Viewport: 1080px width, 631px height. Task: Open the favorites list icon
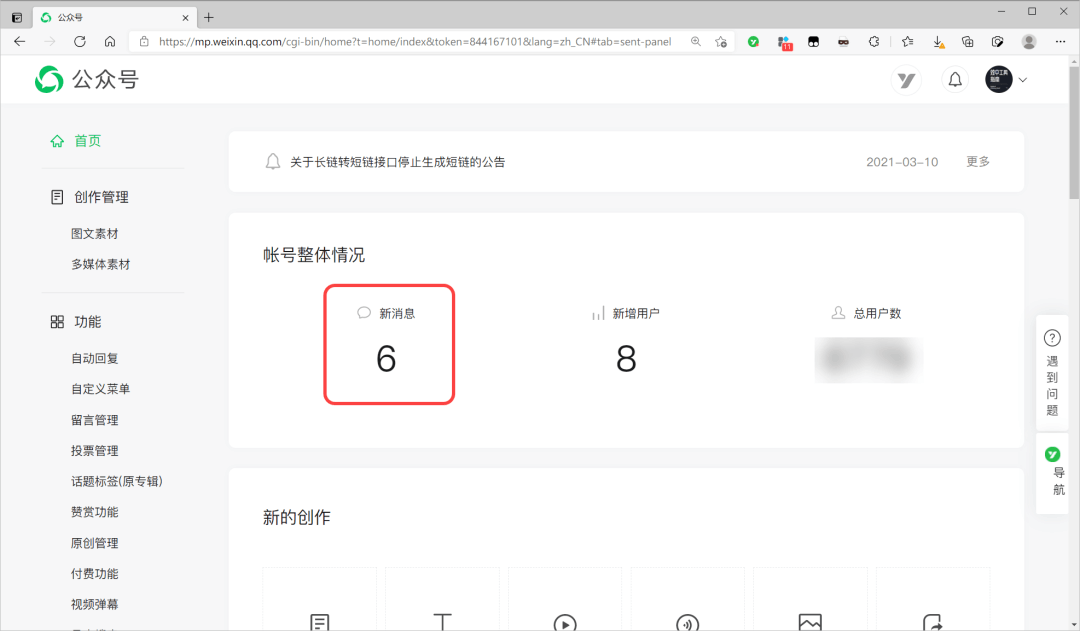tap(907, 41)
